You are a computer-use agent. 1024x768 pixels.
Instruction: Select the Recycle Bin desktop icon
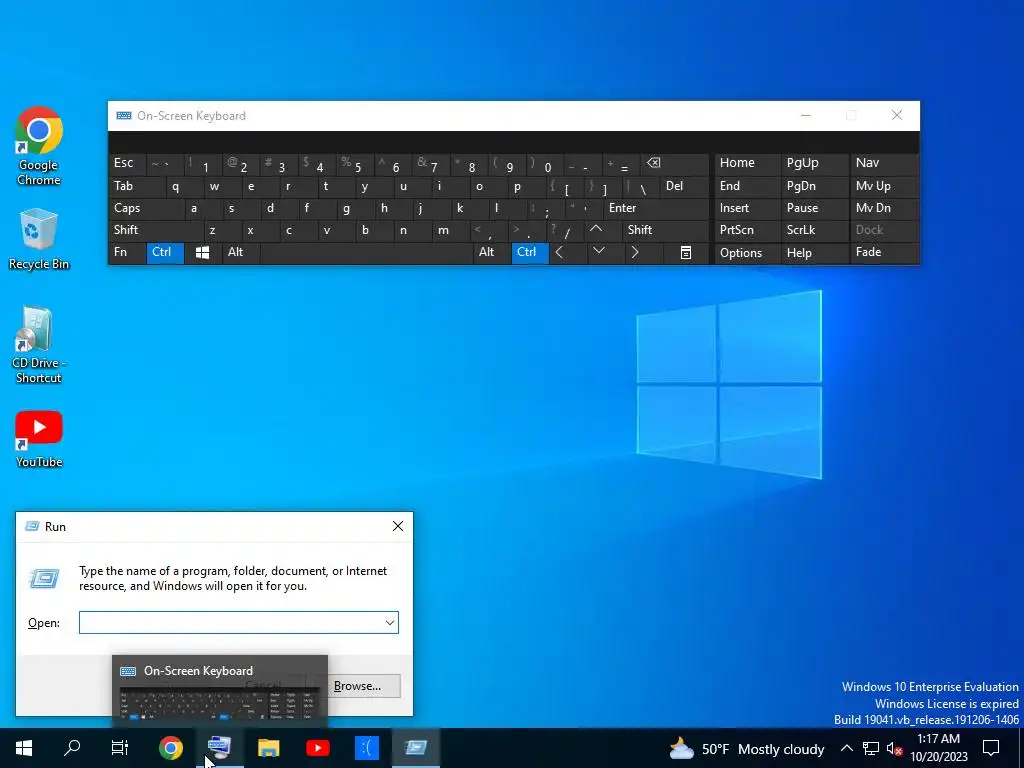click(x=39, y=239)
